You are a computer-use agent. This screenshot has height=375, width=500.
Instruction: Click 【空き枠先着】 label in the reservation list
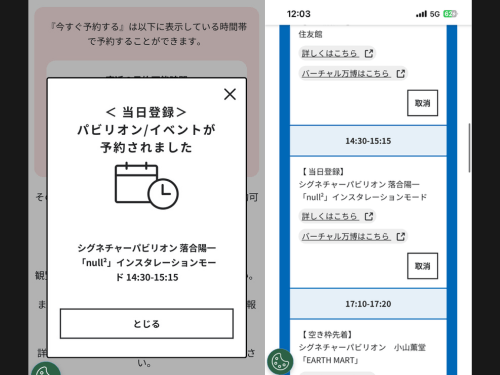(327, 334)
